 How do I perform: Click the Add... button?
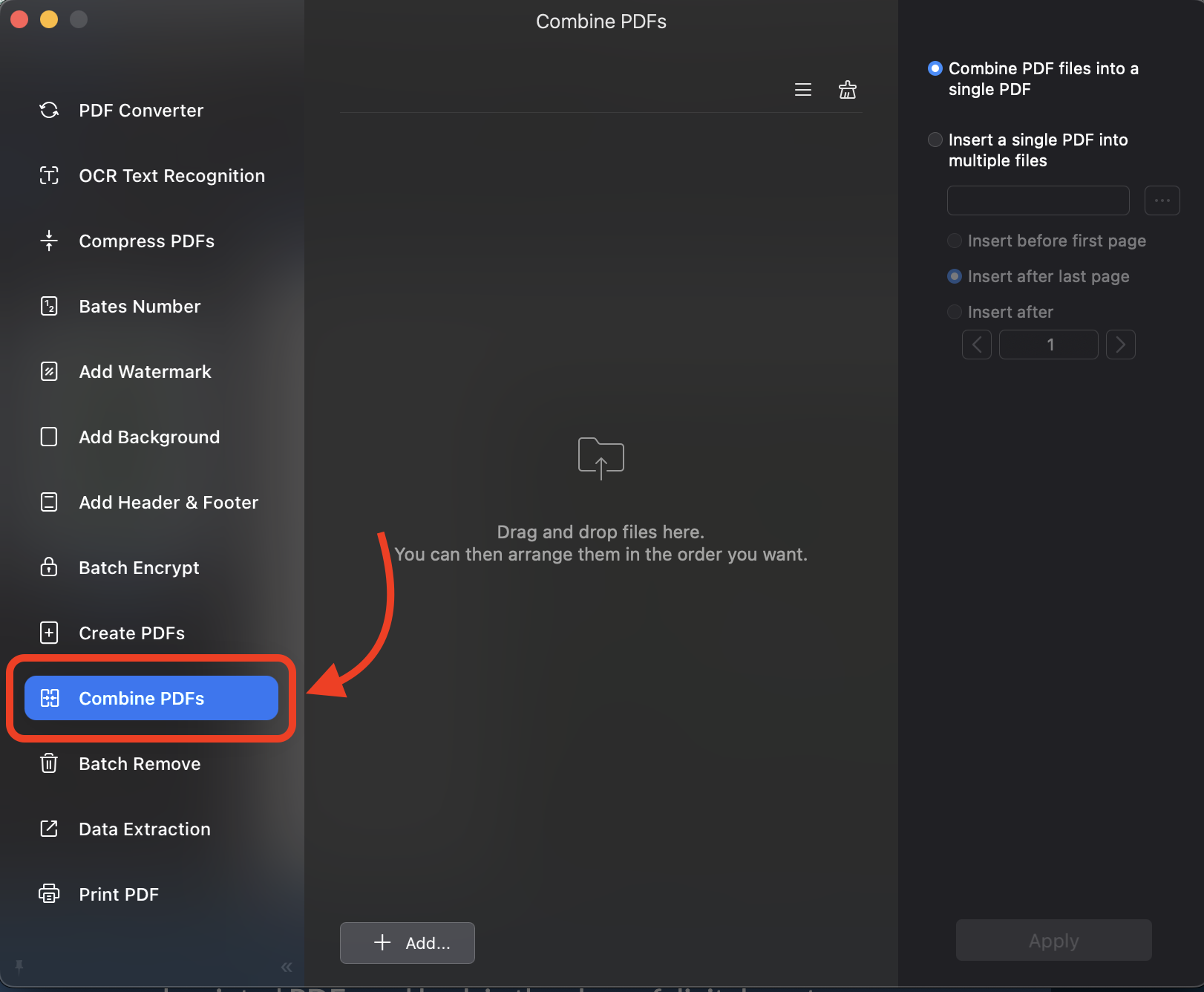coord(407,942)
